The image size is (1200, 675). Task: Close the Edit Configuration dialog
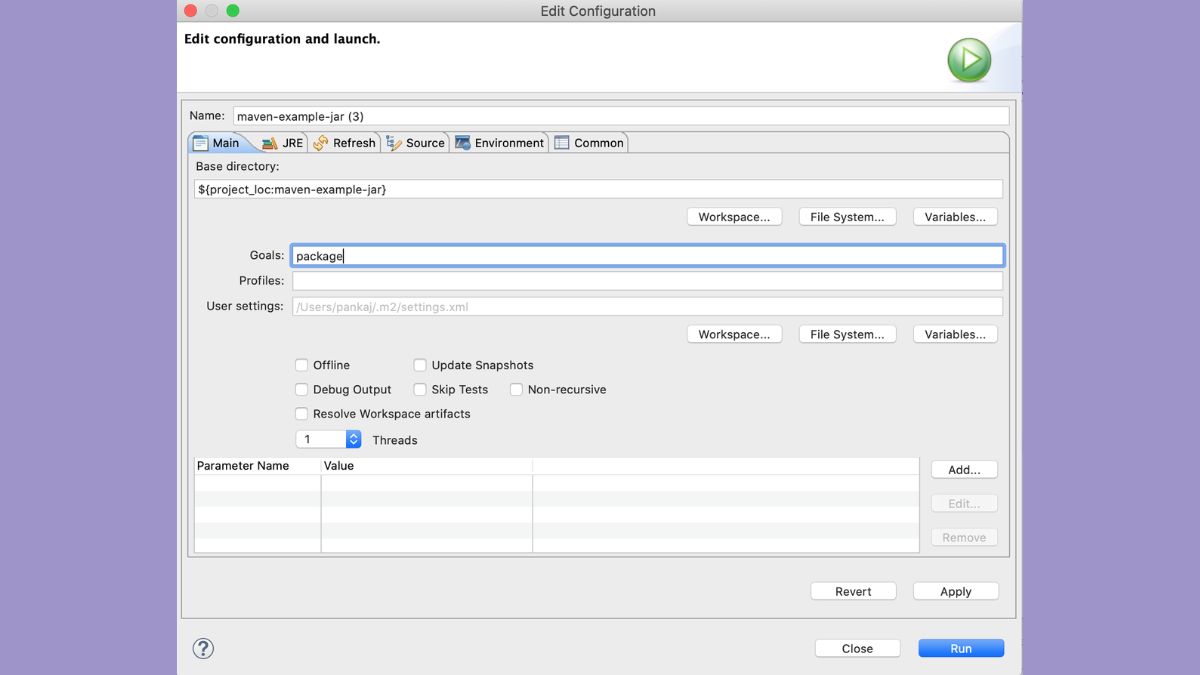(857, 648)
